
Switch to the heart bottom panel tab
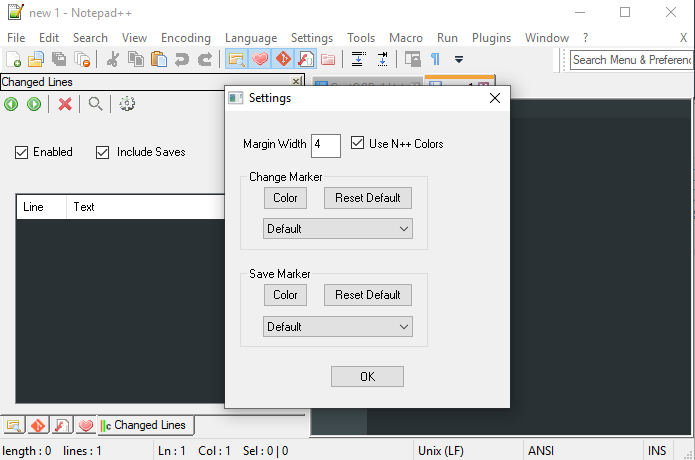point(86,426)
